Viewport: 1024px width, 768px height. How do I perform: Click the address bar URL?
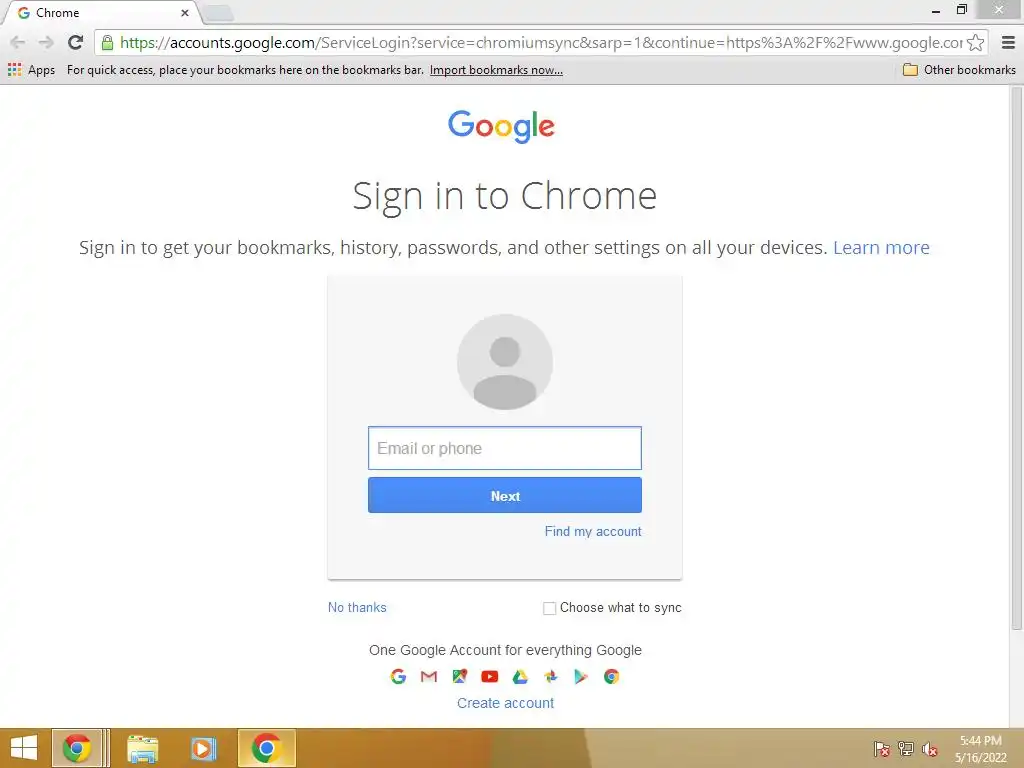(541, 42)
